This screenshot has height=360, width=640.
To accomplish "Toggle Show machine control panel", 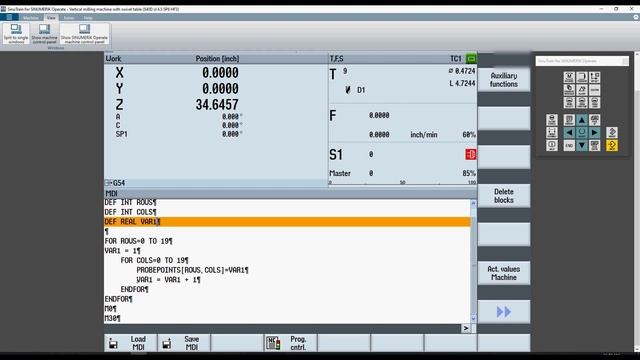I will tap(44, 33).
